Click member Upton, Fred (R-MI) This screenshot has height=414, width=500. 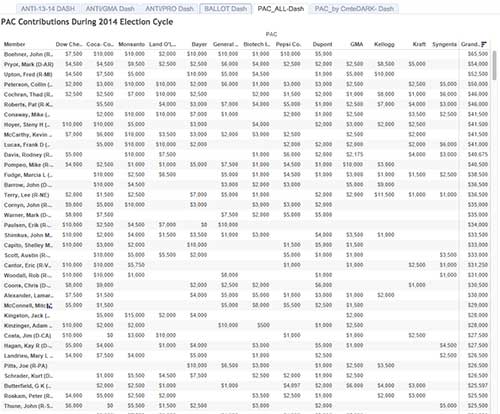(x=28, y=74)
